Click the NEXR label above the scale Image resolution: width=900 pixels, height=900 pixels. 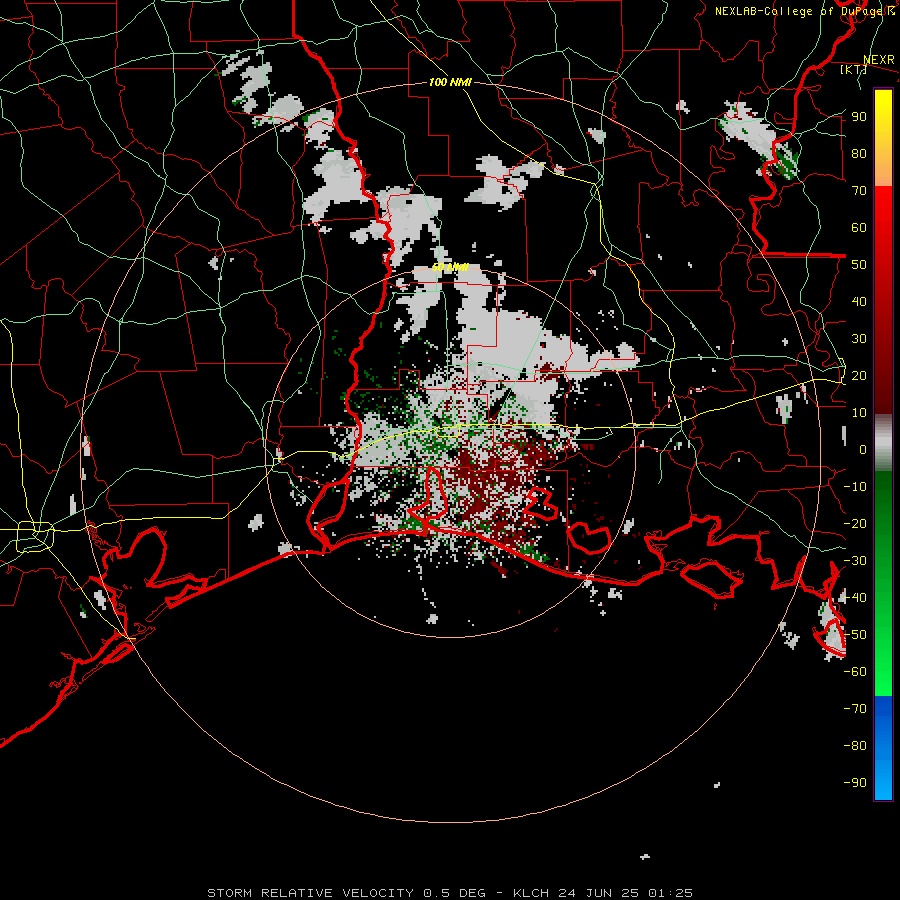click(879, 60)
